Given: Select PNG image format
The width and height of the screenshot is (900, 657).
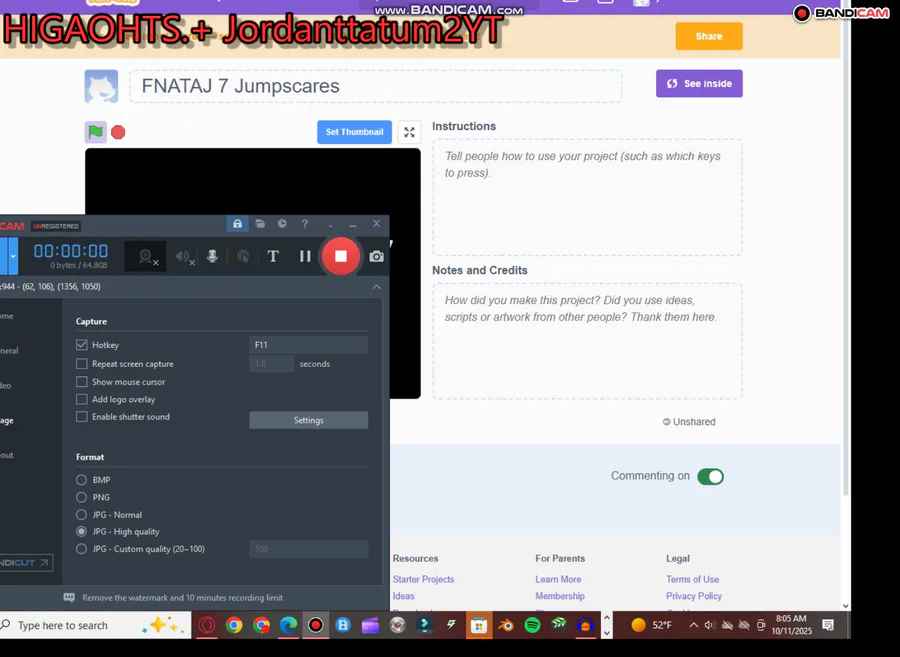Looking at the screenshot, I should pyautogui.click(x=82, y=497).
